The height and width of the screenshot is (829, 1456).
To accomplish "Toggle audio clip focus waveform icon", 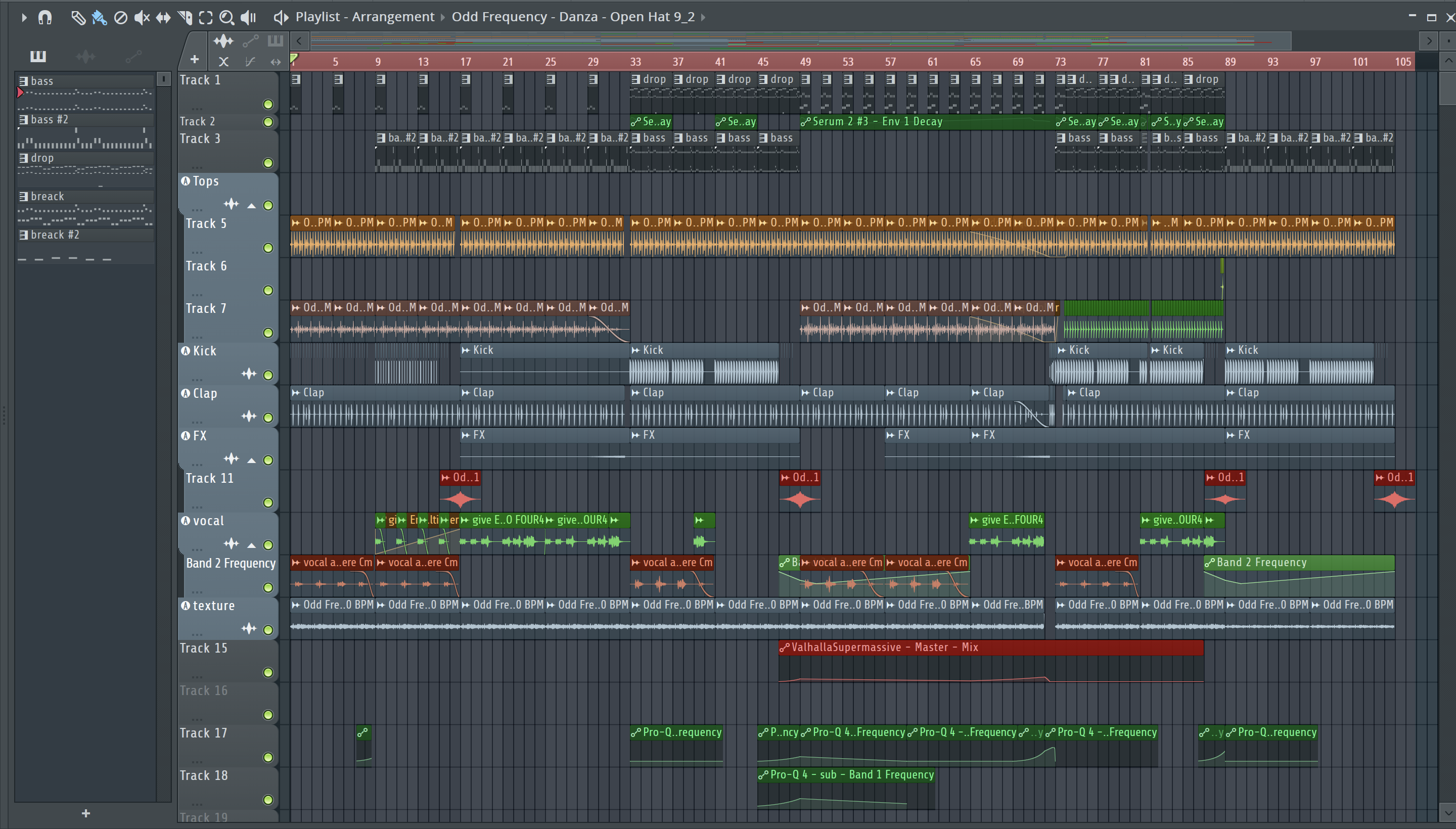I will 223,41.
